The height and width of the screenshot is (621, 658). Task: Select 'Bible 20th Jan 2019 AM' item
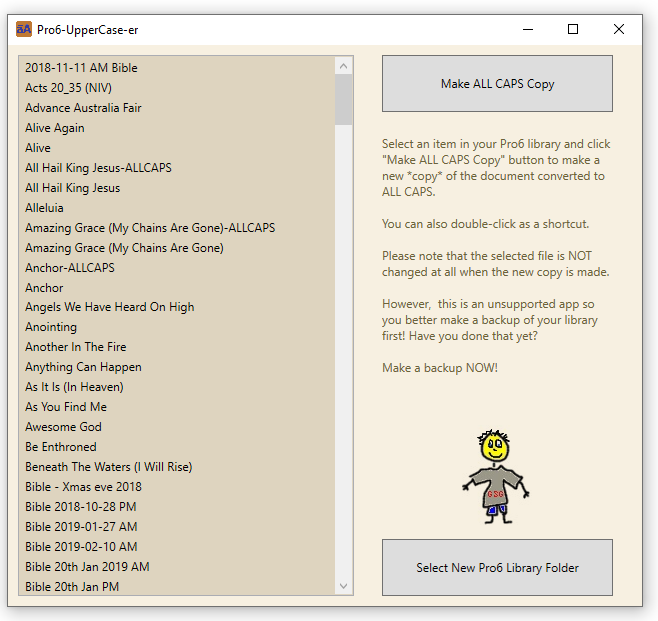177,566
